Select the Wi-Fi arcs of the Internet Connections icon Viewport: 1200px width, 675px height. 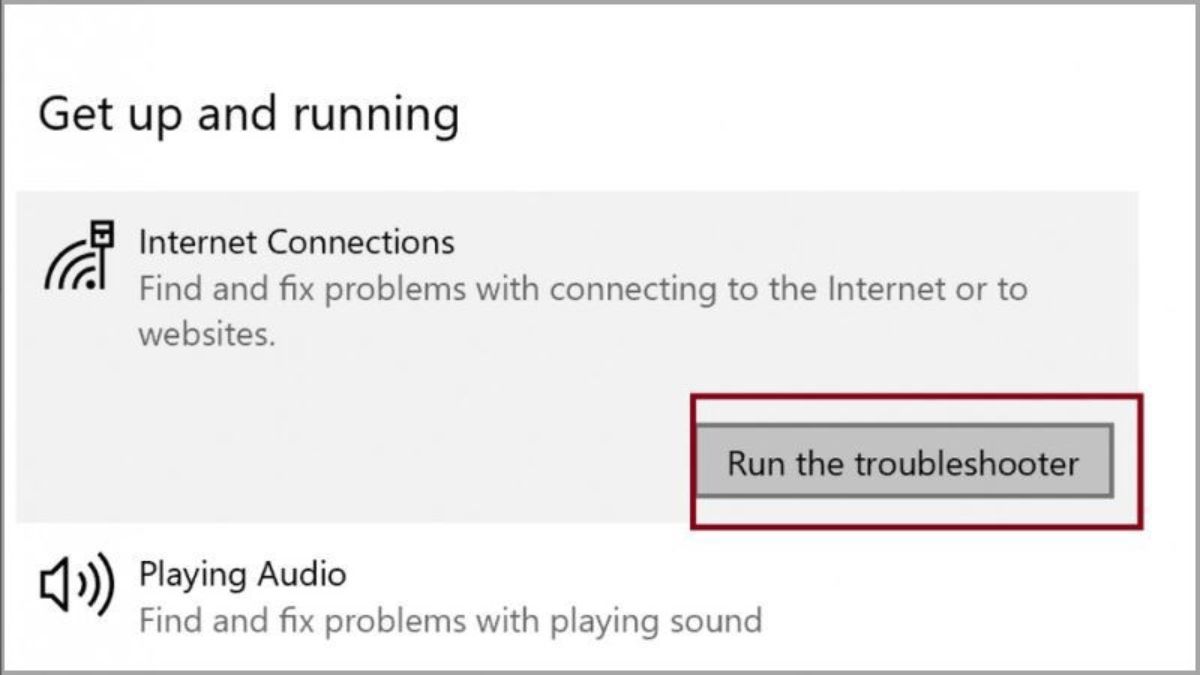[68, 267]
